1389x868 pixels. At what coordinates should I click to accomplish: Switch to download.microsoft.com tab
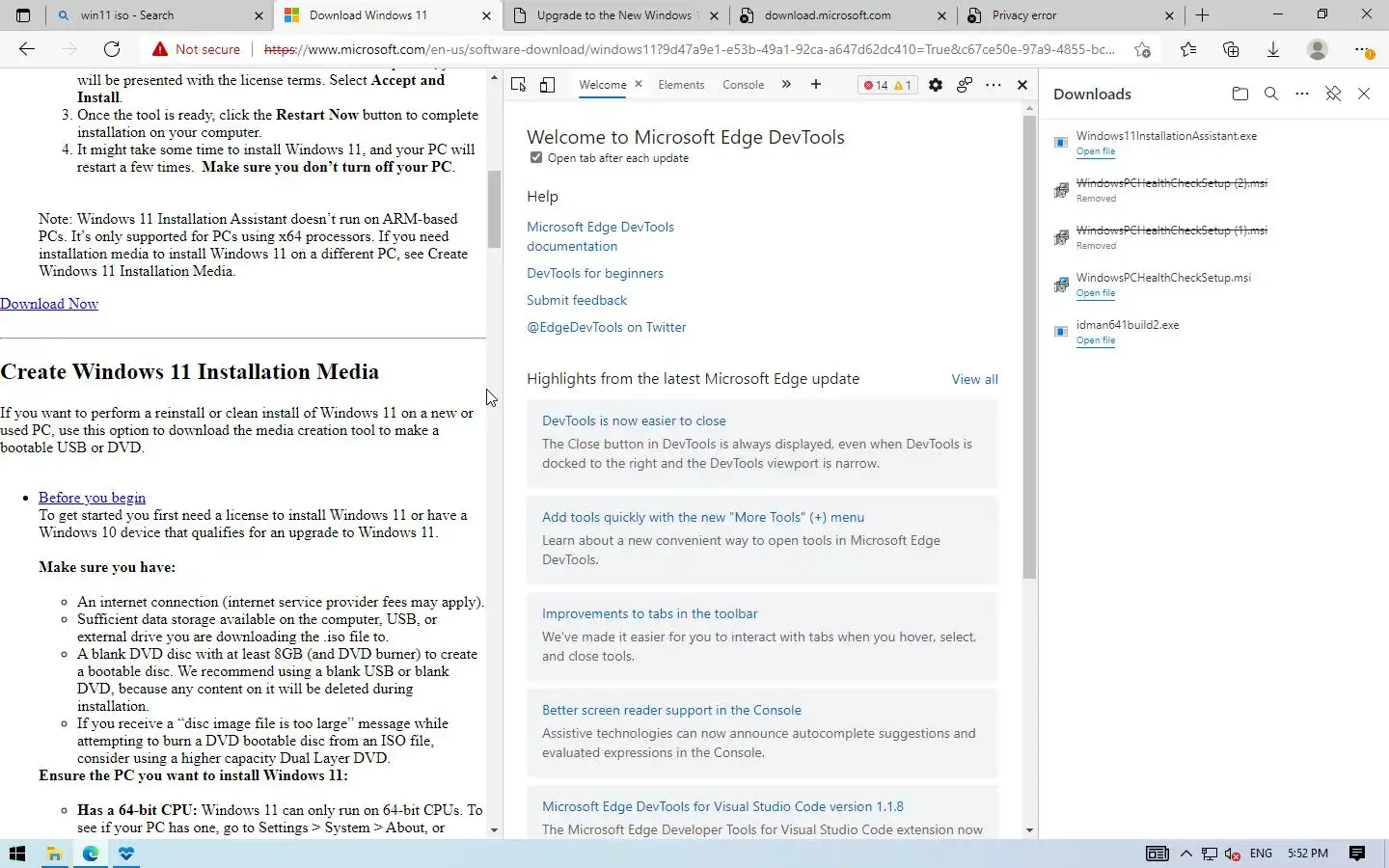[843, 15]
